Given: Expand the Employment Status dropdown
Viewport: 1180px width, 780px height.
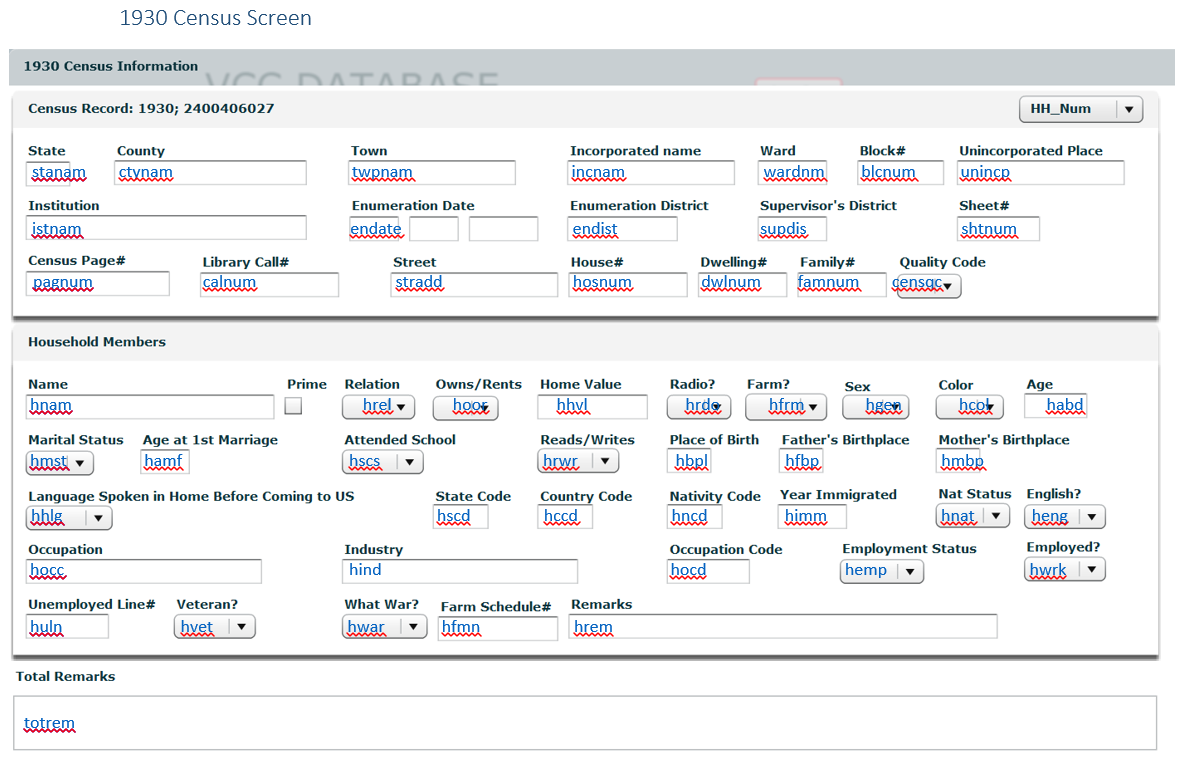Looking at the screenshot, I should [x=881, y=571].
